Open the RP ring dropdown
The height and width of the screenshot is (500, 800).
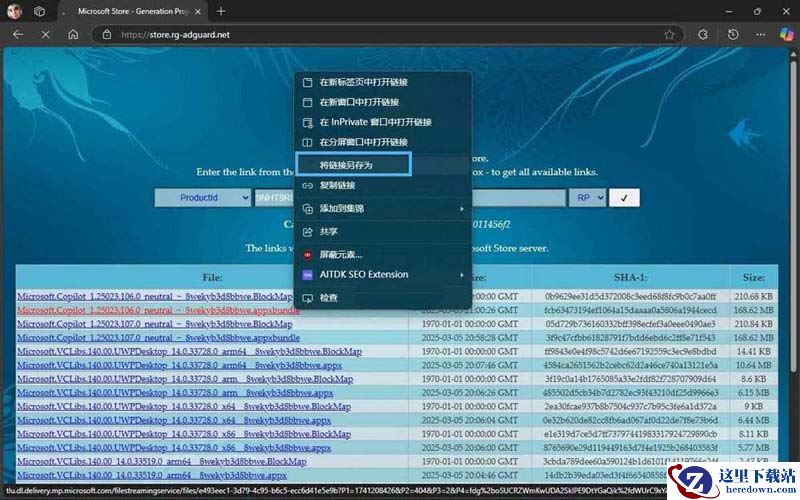point(587,197)
